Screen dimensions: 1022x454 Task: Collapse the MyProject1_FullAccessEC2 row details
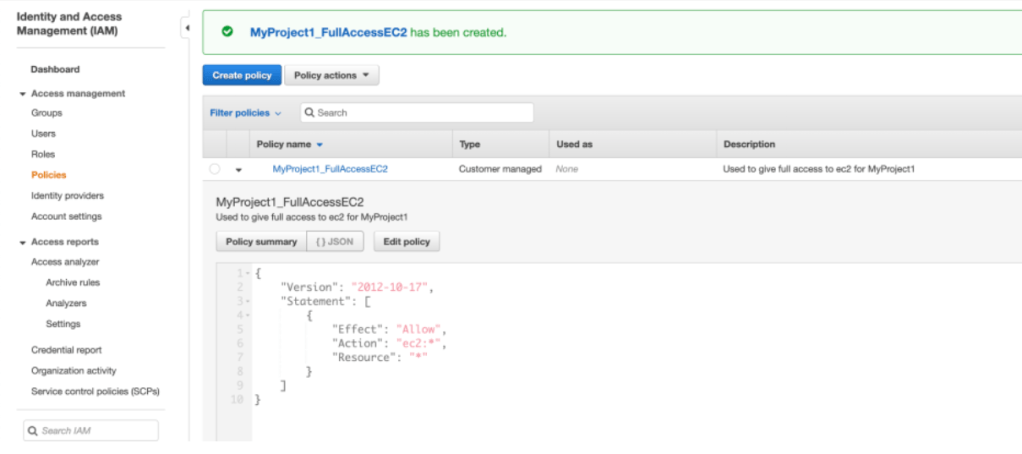click(238, 170)
